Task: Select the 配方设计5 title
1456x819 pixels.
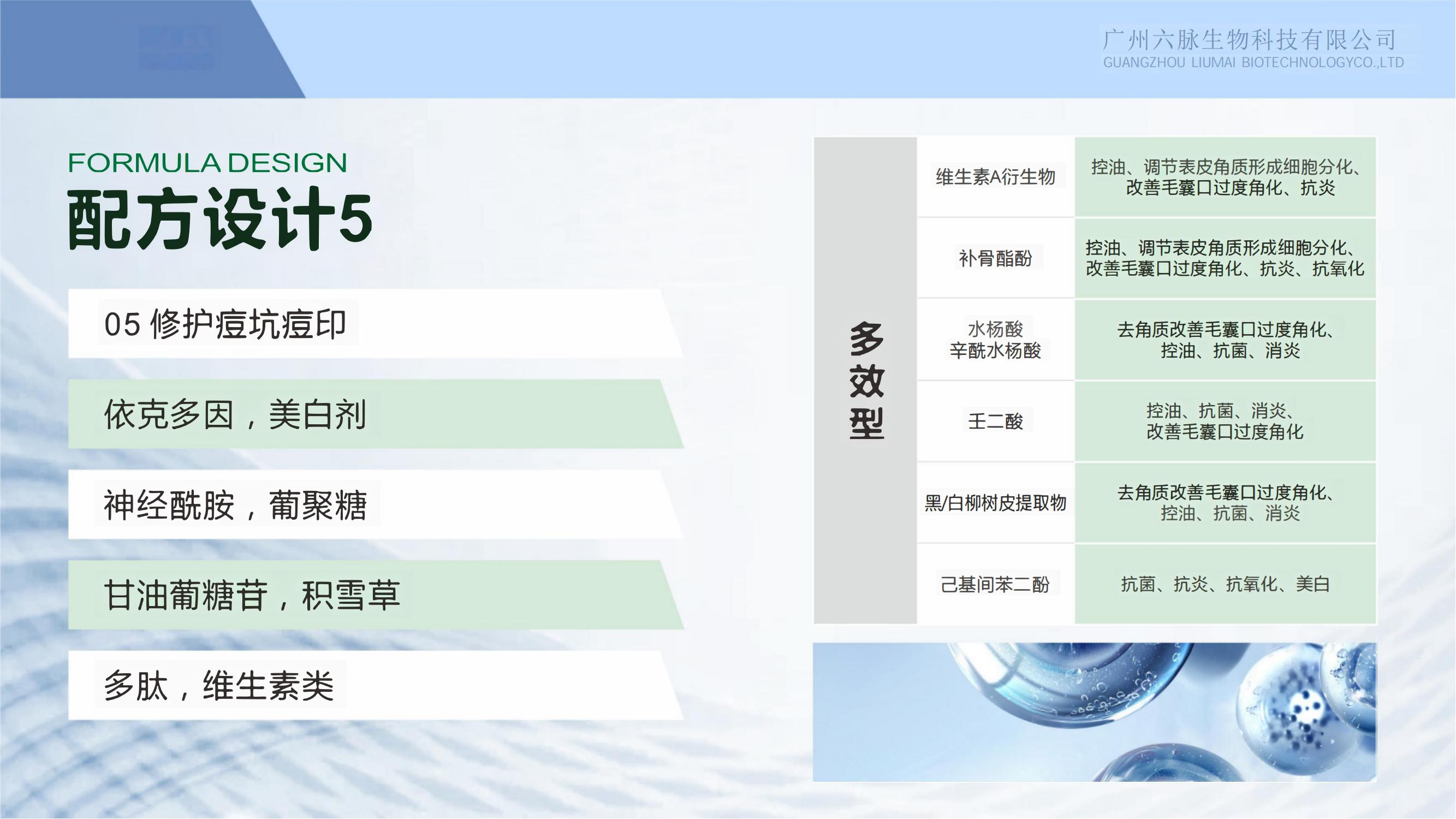Action: click(x=220, y=220)
